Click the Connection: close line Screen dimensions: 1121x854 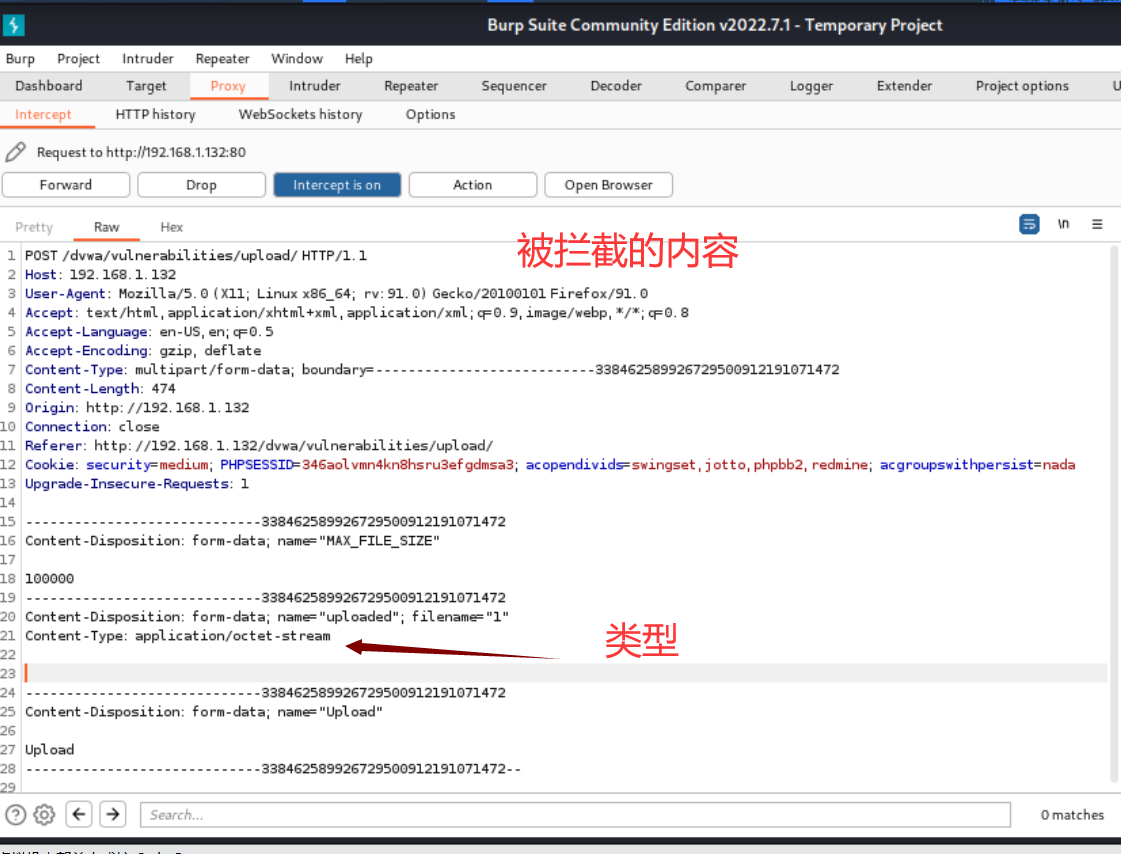tap(92, 427)
